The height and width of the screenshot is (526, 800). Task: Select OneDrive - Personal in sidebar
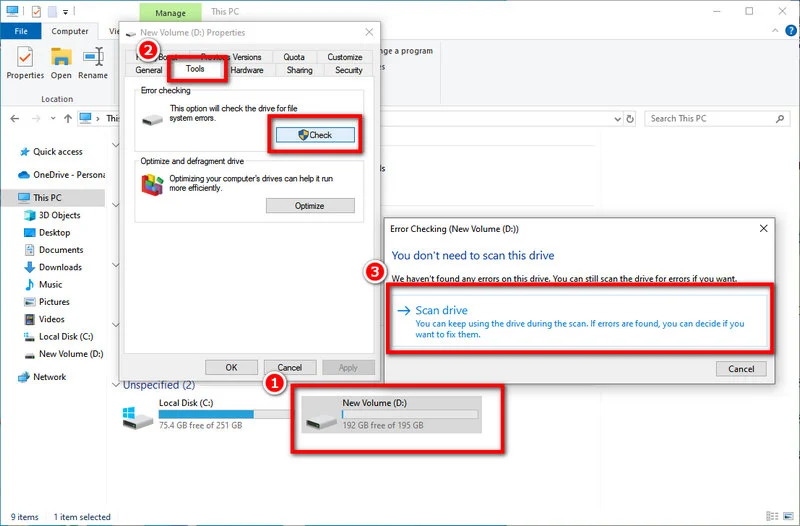coord(61,174)
